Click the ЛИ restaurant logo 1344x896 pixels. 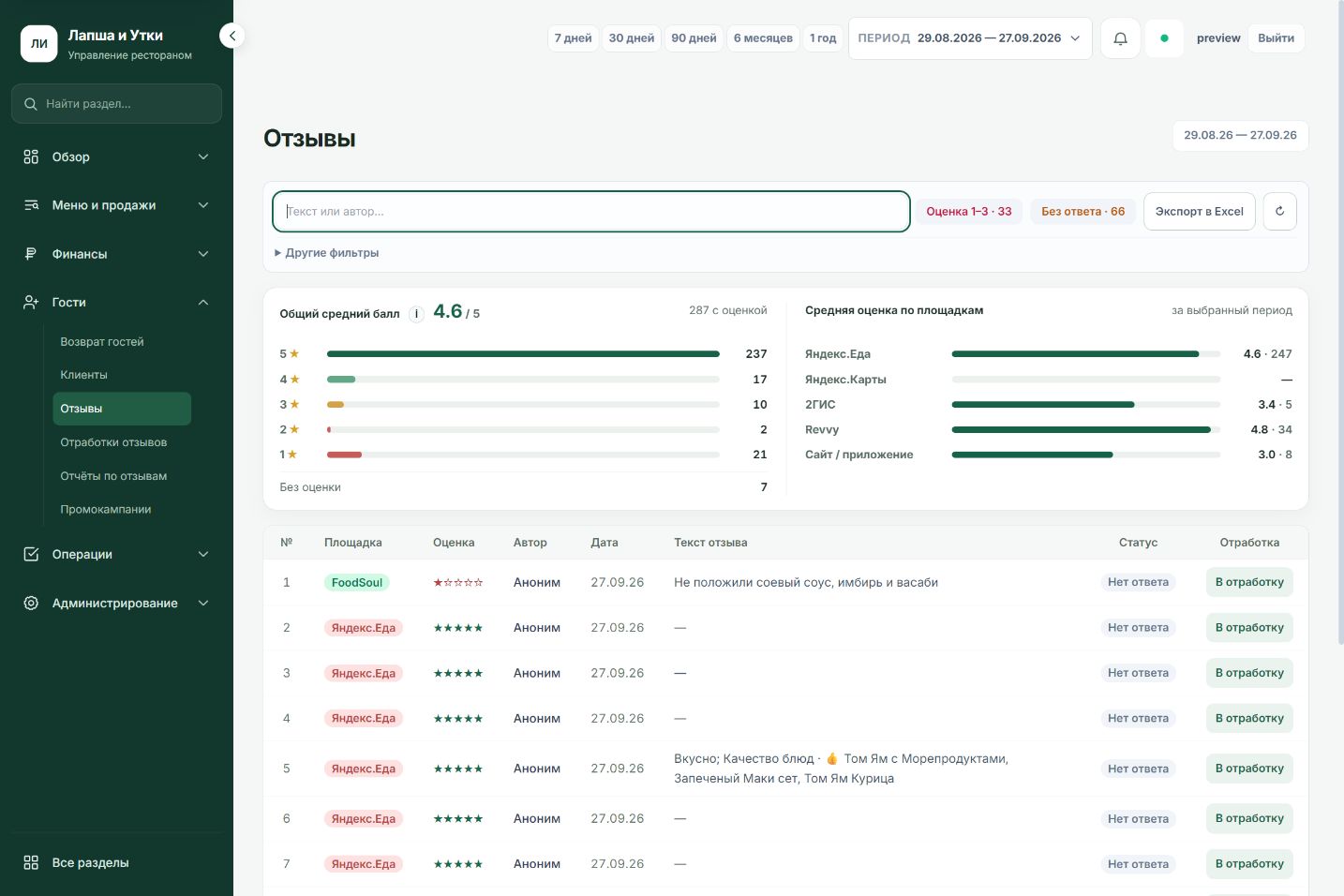pyautogui.click(x=39, y=43)
